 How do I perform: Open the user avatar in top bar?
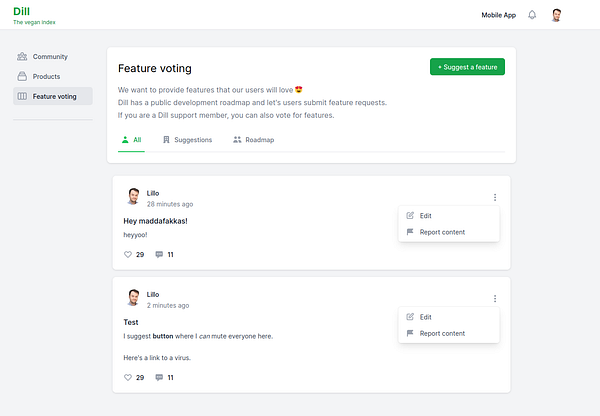point(557,15)
